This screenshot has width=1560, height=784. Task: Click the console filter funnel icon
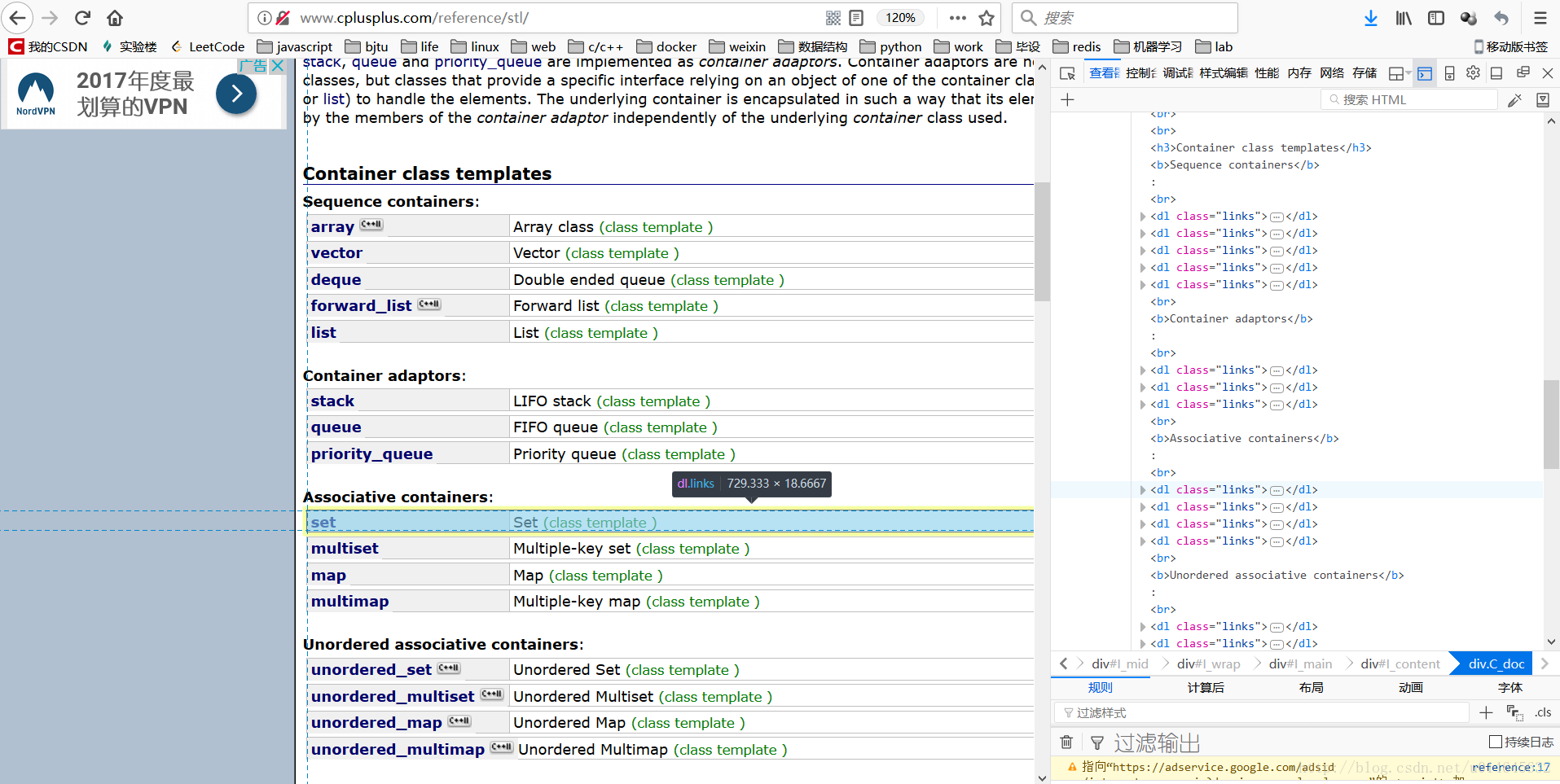(x=1097, y=742)
